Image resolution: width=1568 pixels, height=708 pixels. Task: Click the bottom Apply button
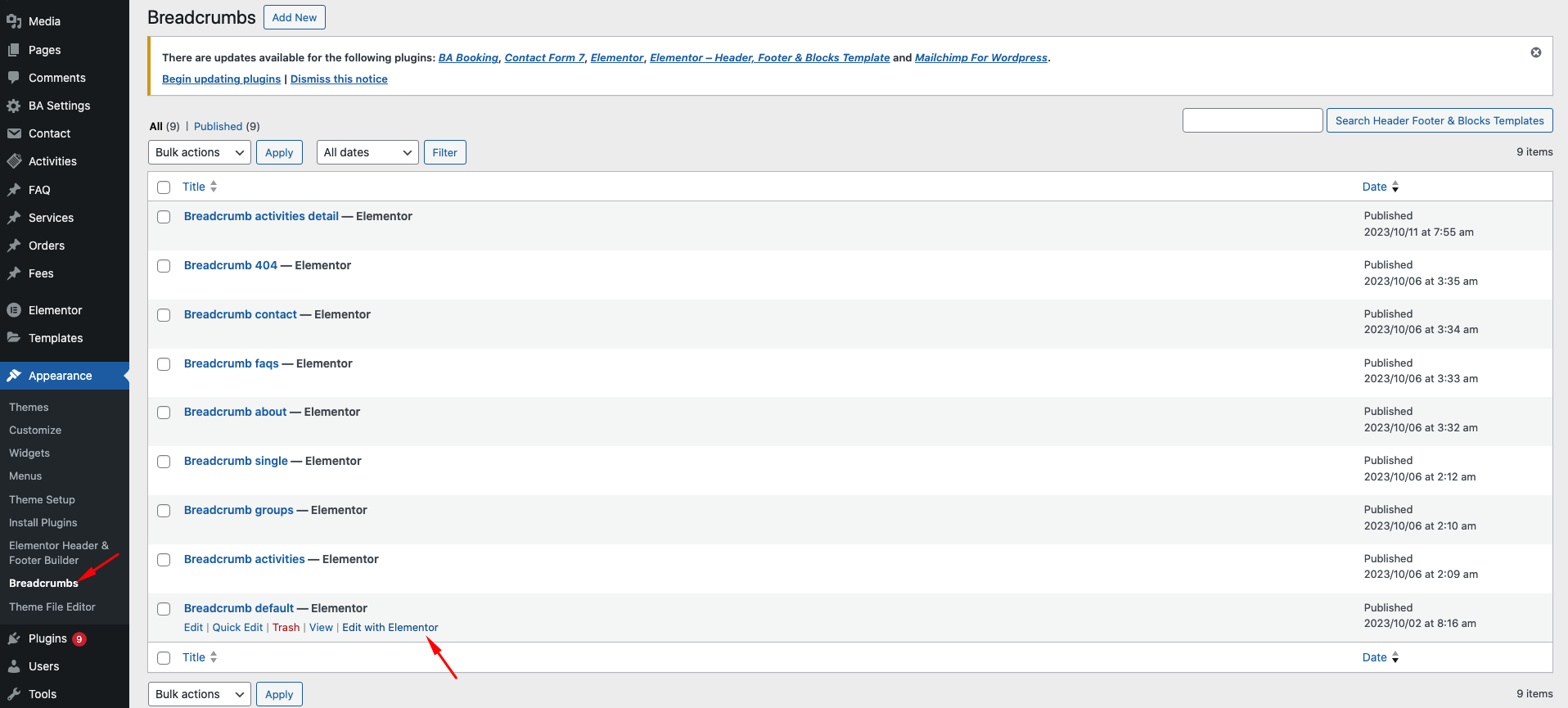(x=279, y=694)
